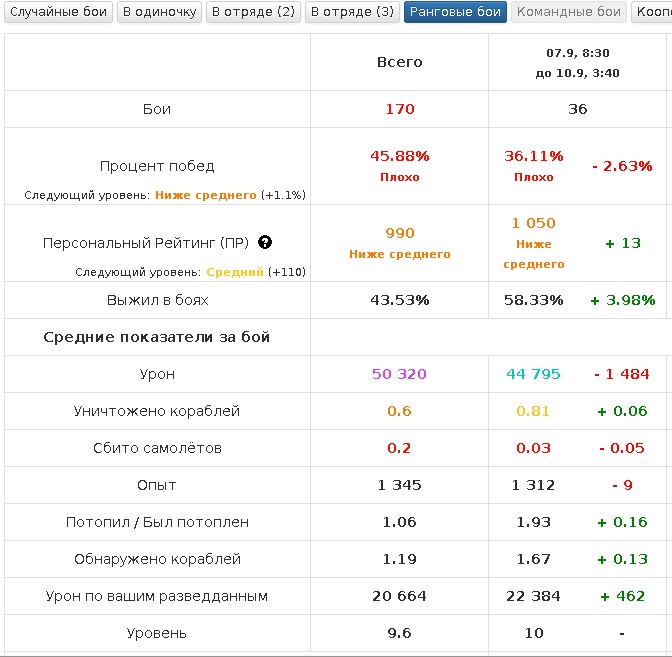Switch to the Командные бои tab
The width and height of the screenshot is (672, 657).
568,12
